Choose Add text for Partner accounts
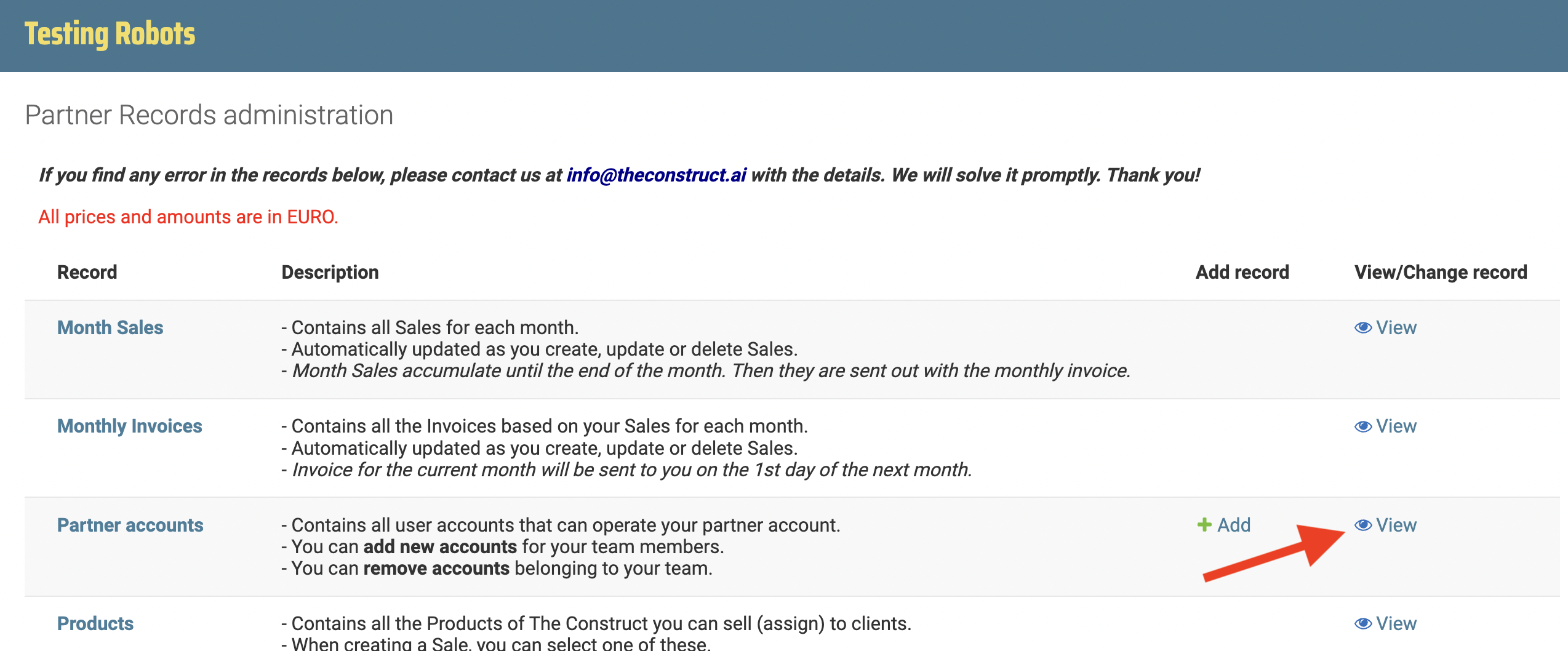This screenshot has height=651, width=1568. pyautogui.click(x=1234, y=525)
